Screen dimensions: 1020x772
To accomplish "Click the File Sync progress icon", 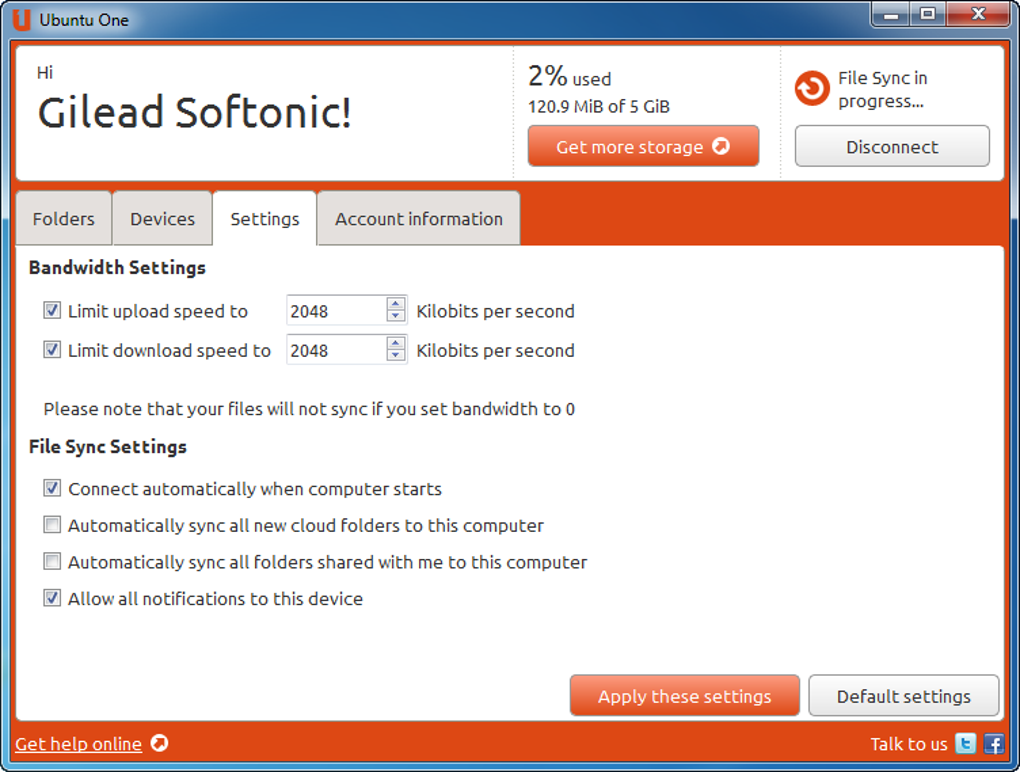I will click(x=812, y=89).
